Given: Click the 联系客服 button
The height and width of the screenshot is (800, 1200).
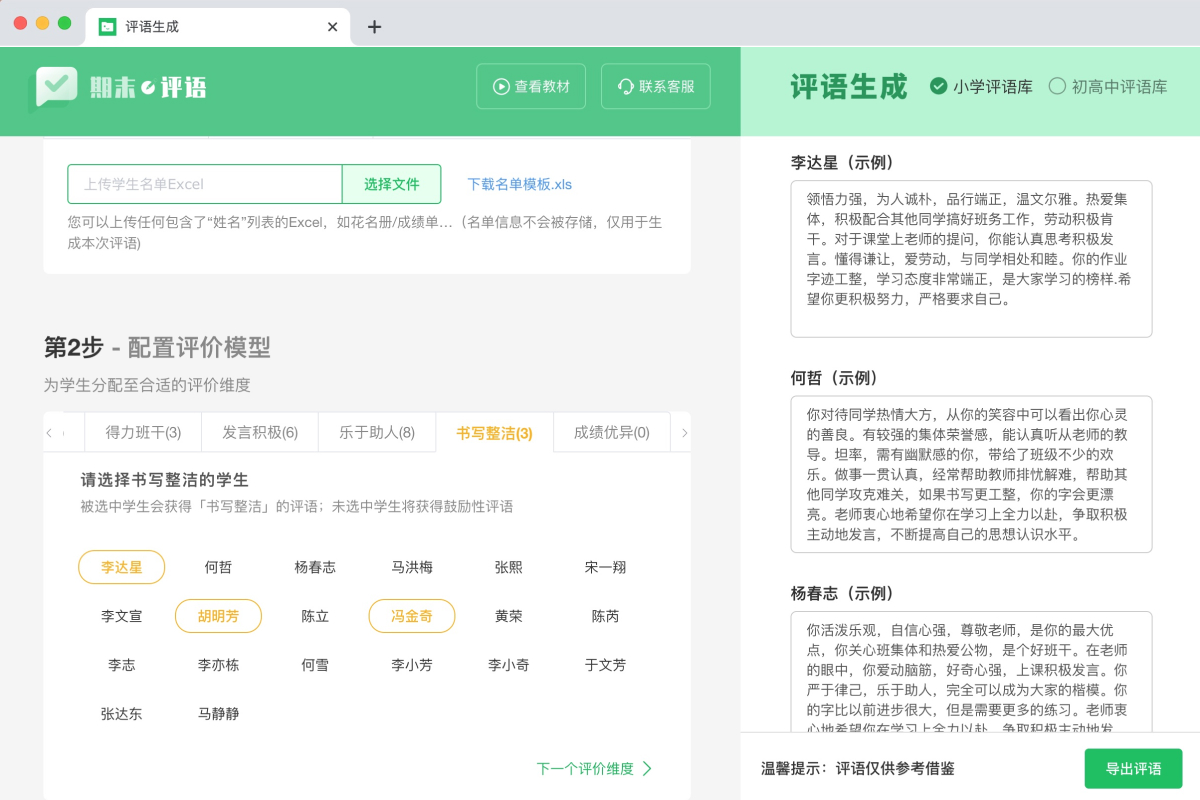Looking at the screenshot, I should [656, 86].
